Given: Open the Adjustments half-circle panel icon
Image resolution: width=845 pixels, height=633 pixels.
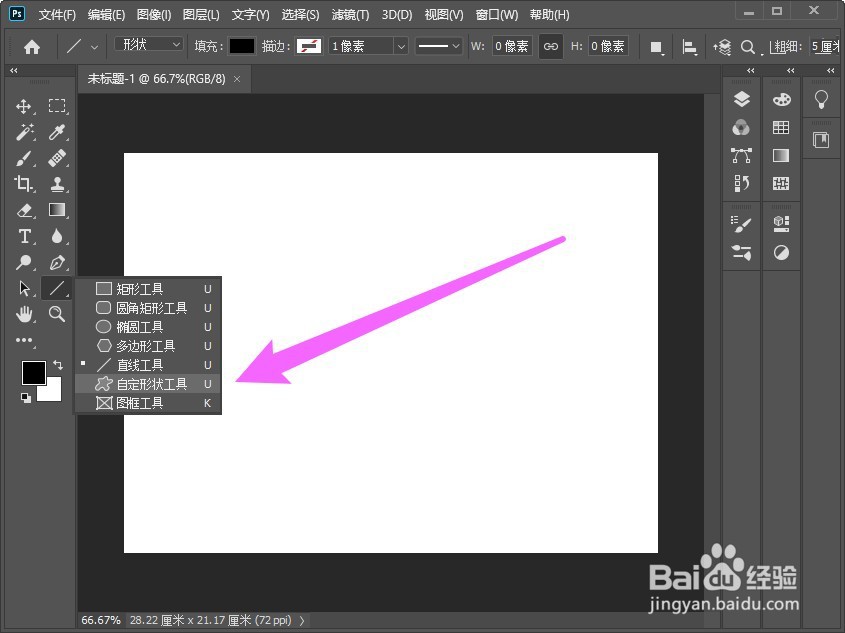Looking at the screenshot, I should tap(781, 252).
